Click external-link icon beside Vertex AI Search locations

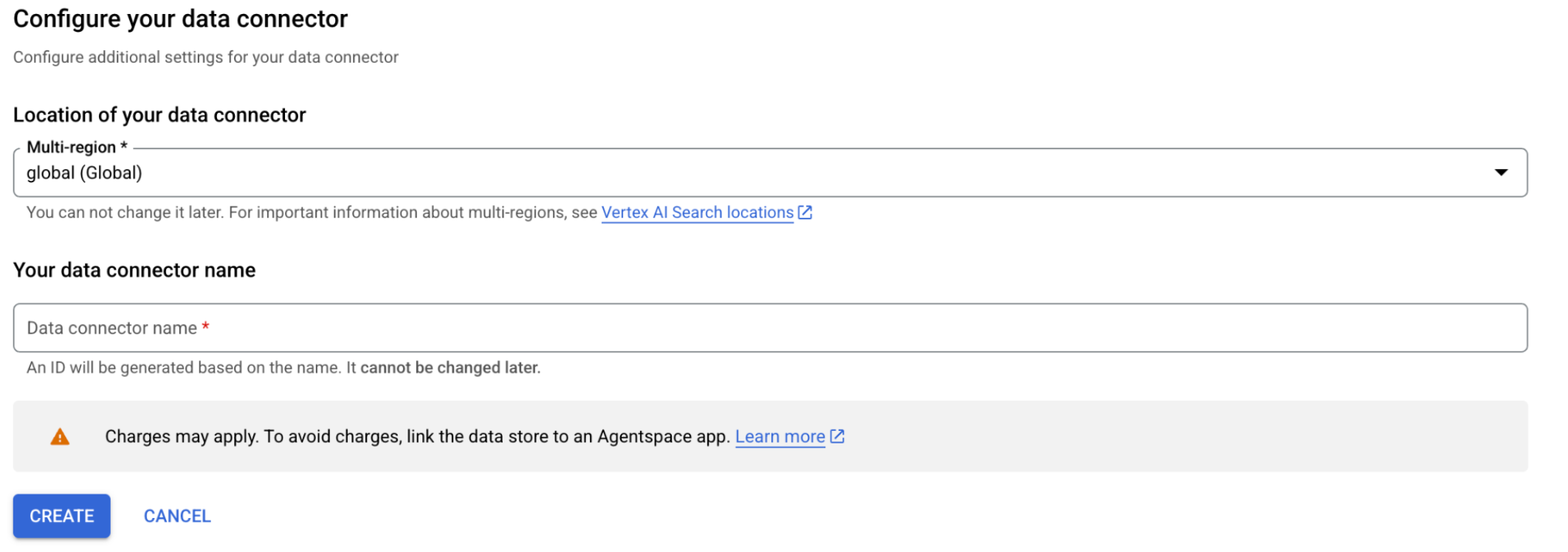(805, 213)
